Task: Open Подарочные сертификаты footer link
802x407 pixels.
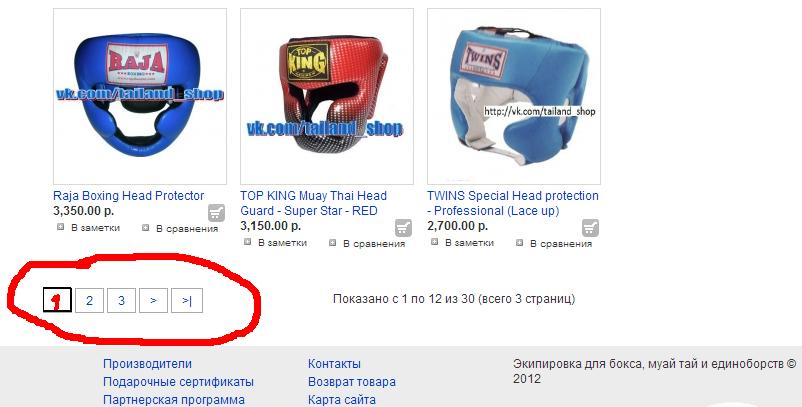Action: (x=179, y=382)
